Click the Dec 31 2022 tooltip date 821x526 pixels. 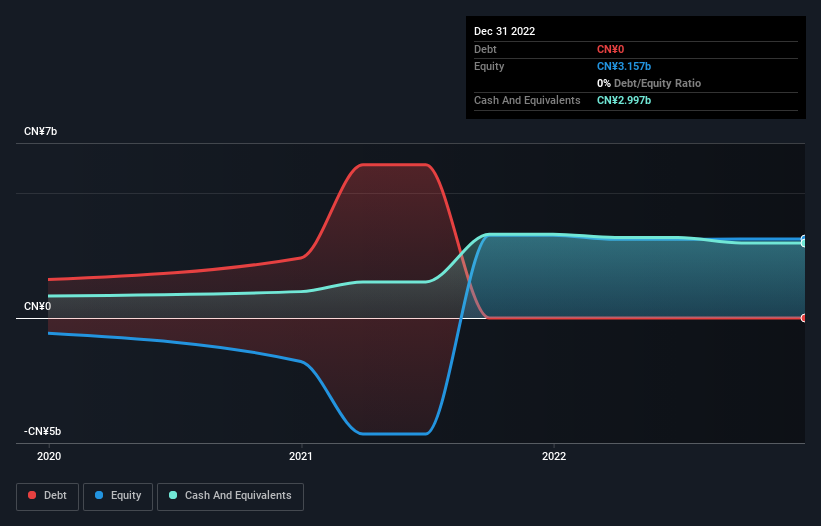(x=504, y=31)
